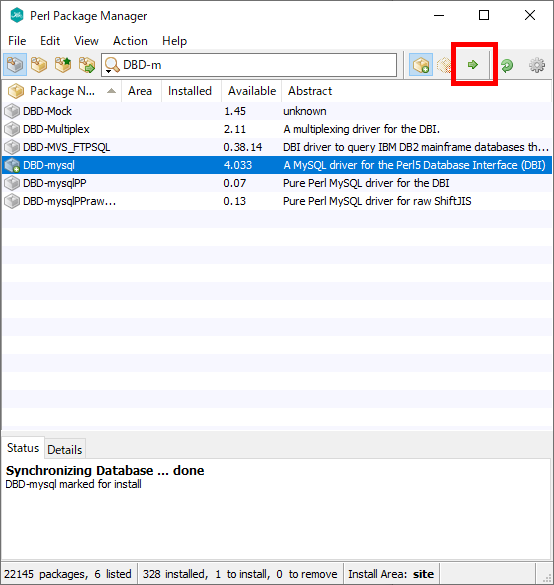Click version 4.033 in Available column
This screenshot has width=554, height=585.
point(238,165)
